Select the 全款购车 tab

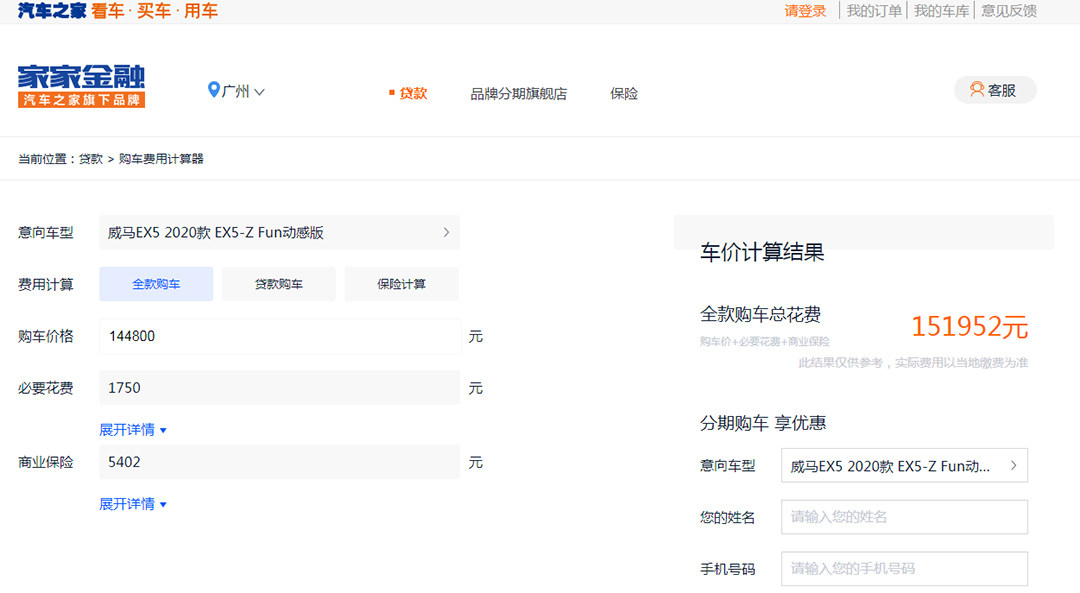(x=156, y=284)
